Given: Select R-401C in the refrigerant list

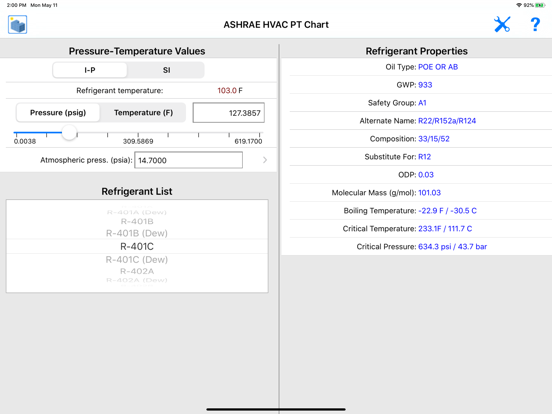Looking at the screenshot, I should (x=137, y=246).
